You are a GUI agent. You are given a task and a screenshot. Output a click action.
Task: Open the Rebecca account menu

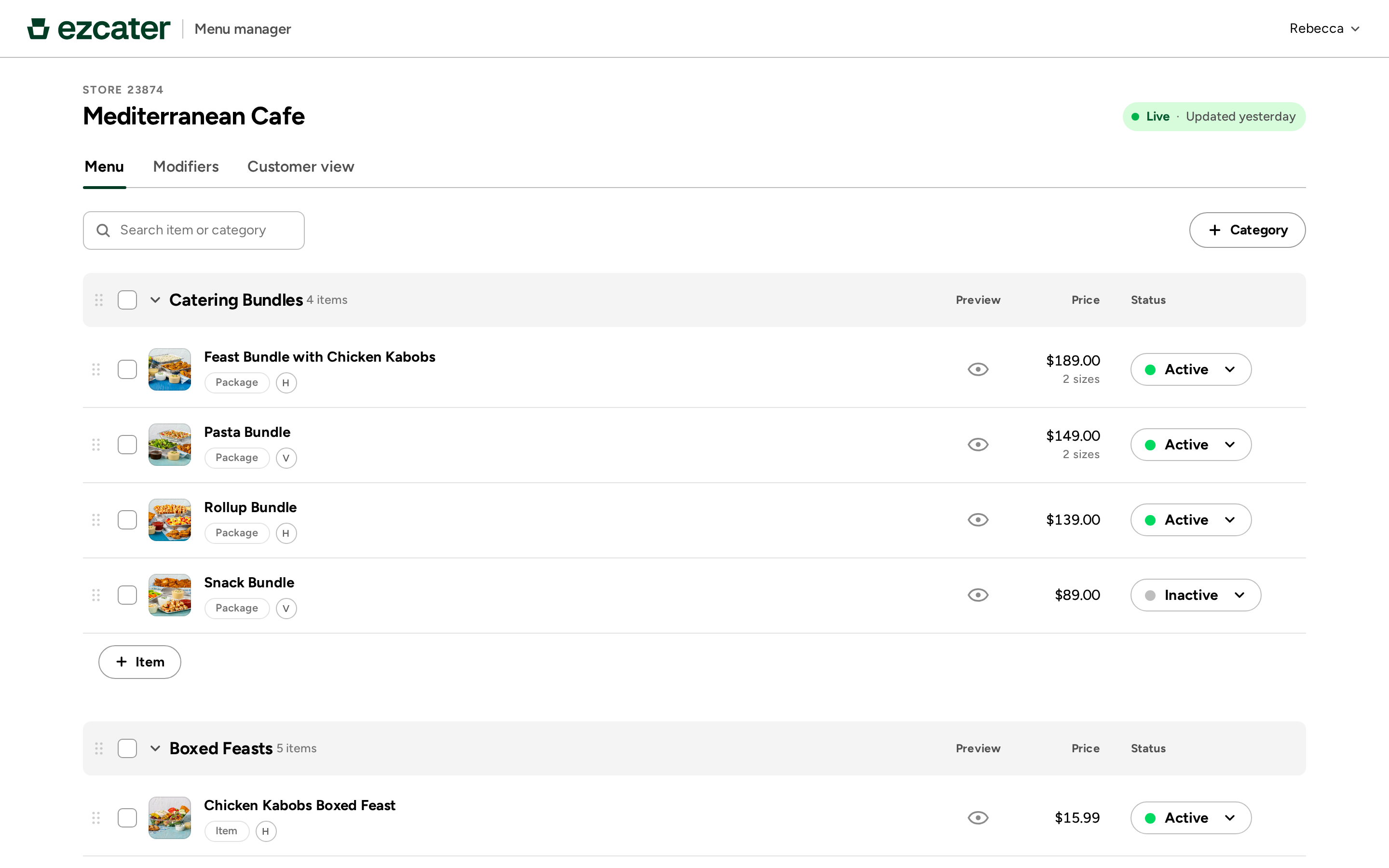[x=1325, y=29]
